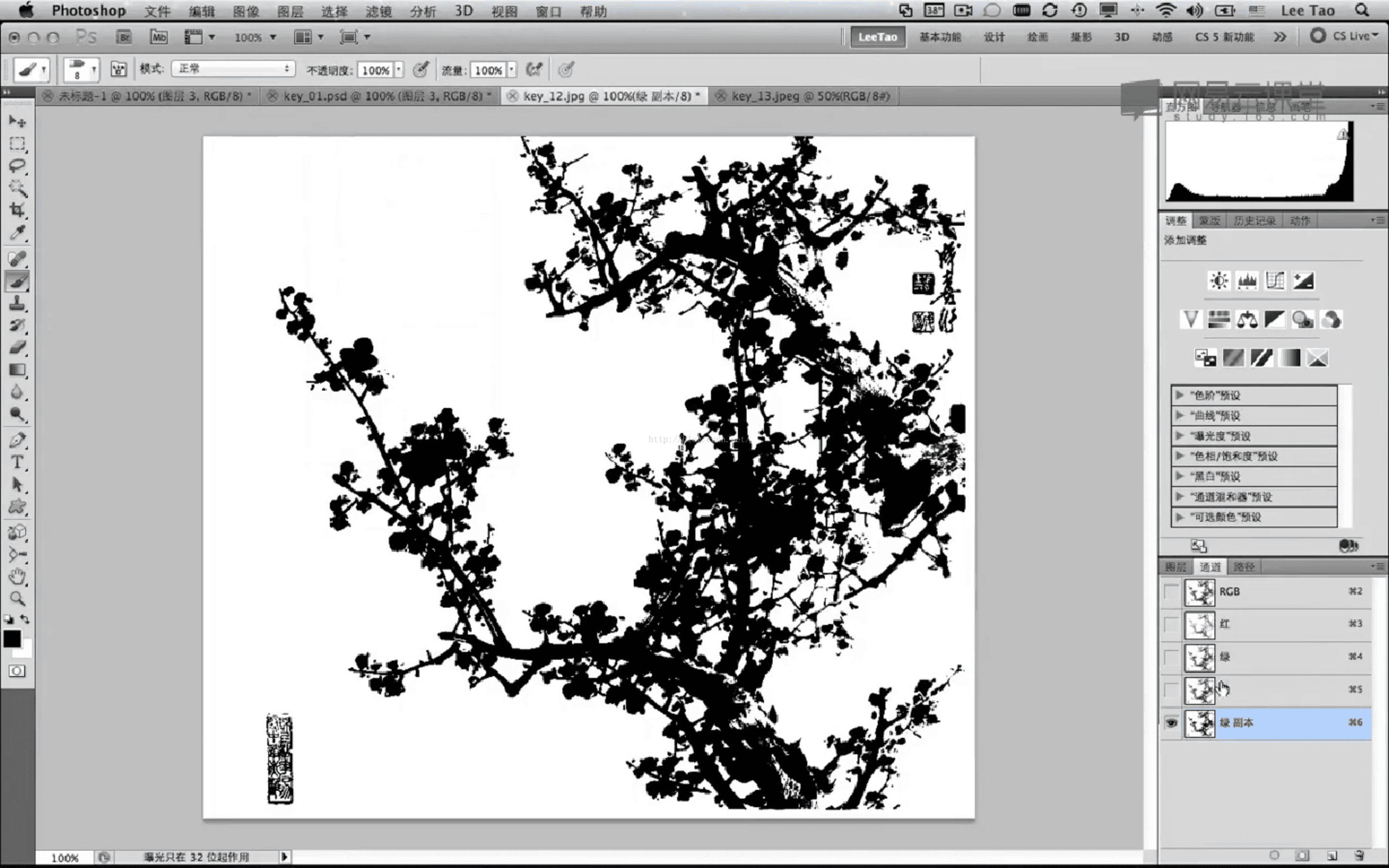The width and height of the screenshot is (1389, 868).
Task: Expand the "黑白"预设 list
Action: click(x=1179, y=476)
